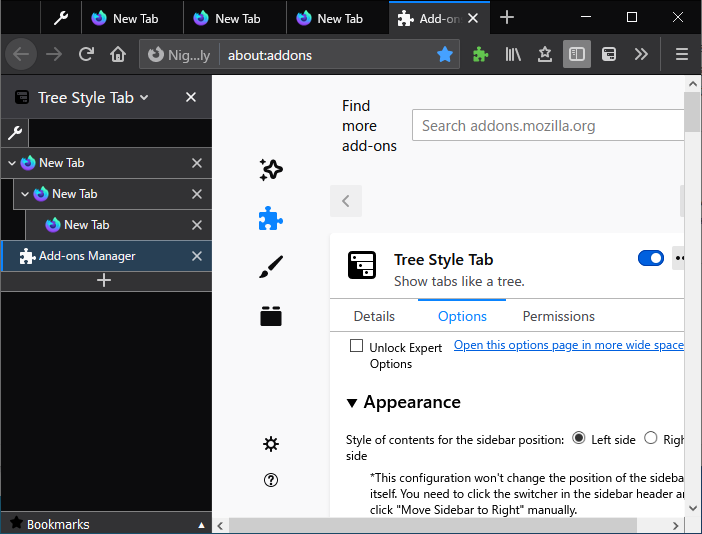Screen dimensions: 702x534
Task: Collapse the Appearance section
Action: (x=352, y=403)
